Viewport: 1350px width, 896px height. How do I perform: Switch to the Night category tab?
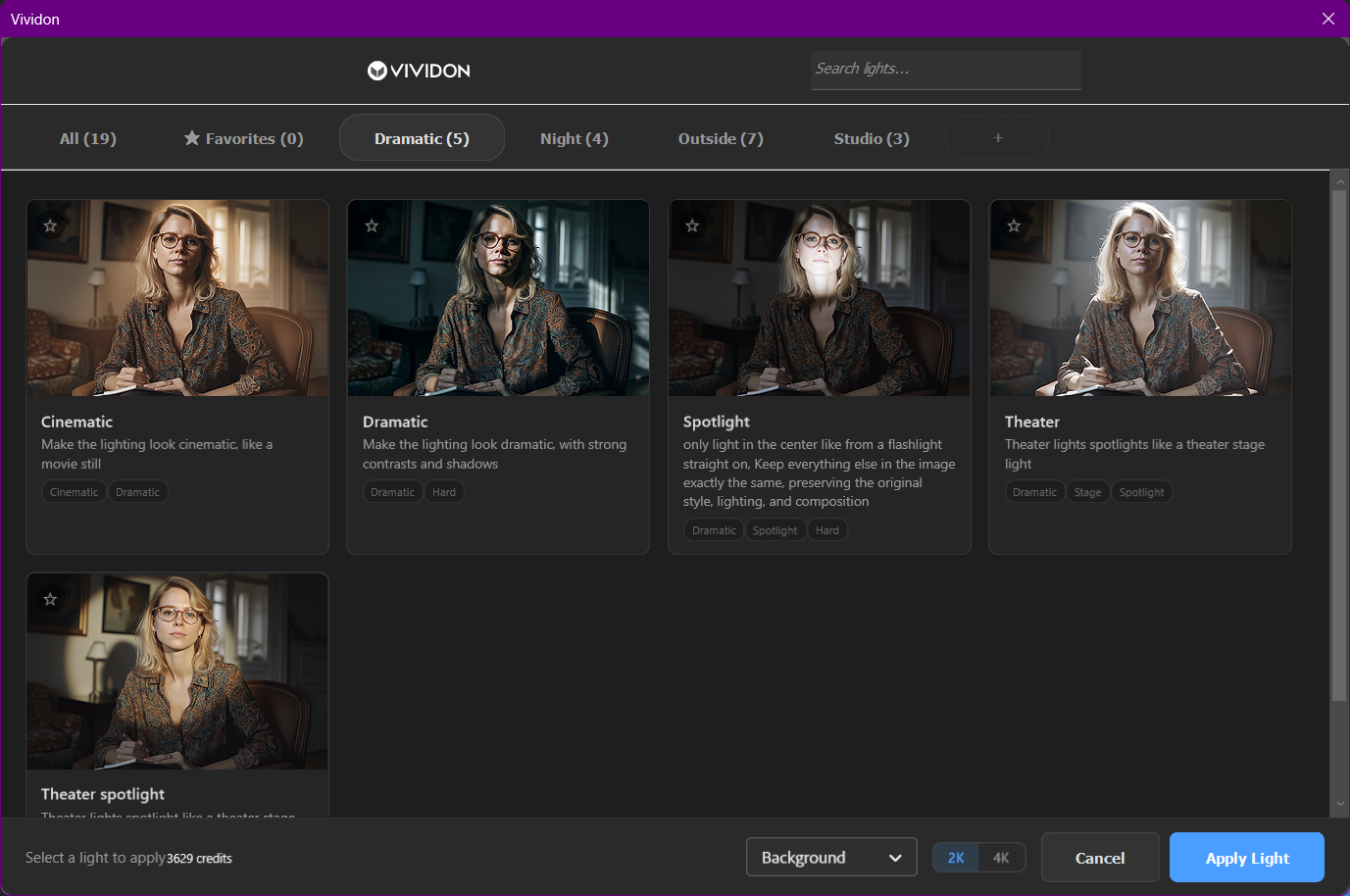(x=574, y=138)
